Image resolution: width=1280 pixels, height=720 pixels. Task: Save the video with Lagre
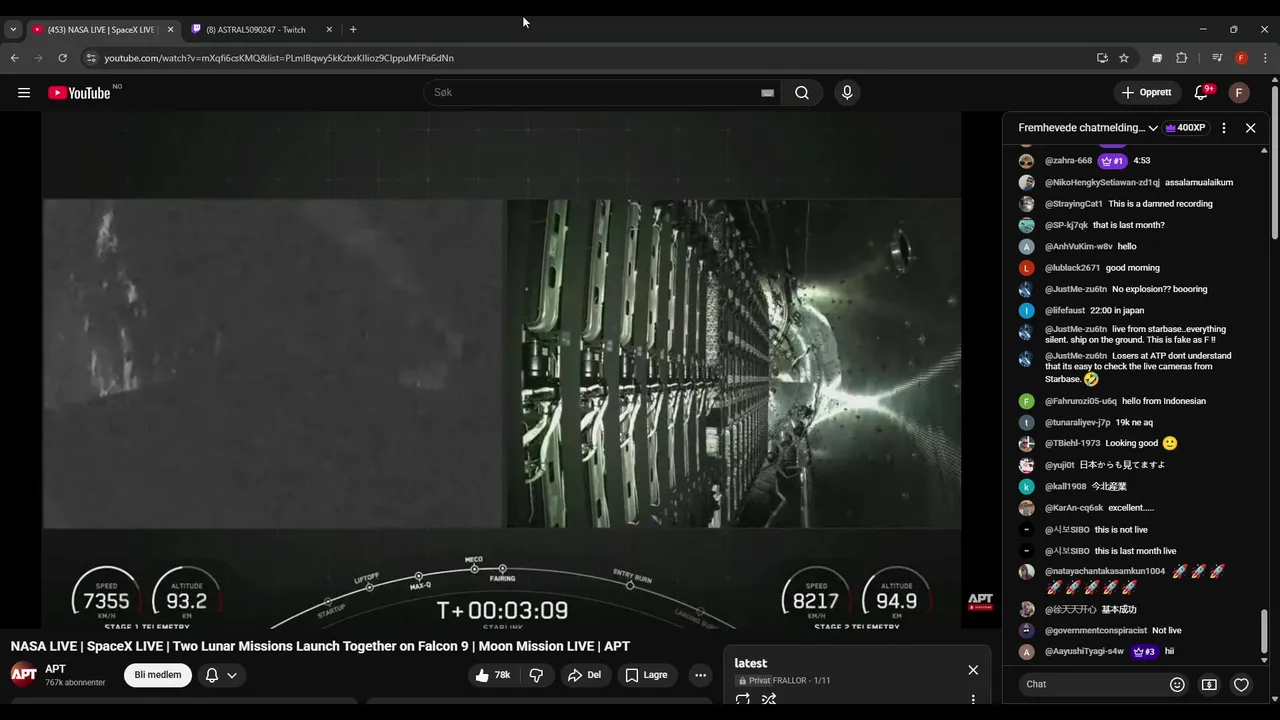(x=646, y=675)
